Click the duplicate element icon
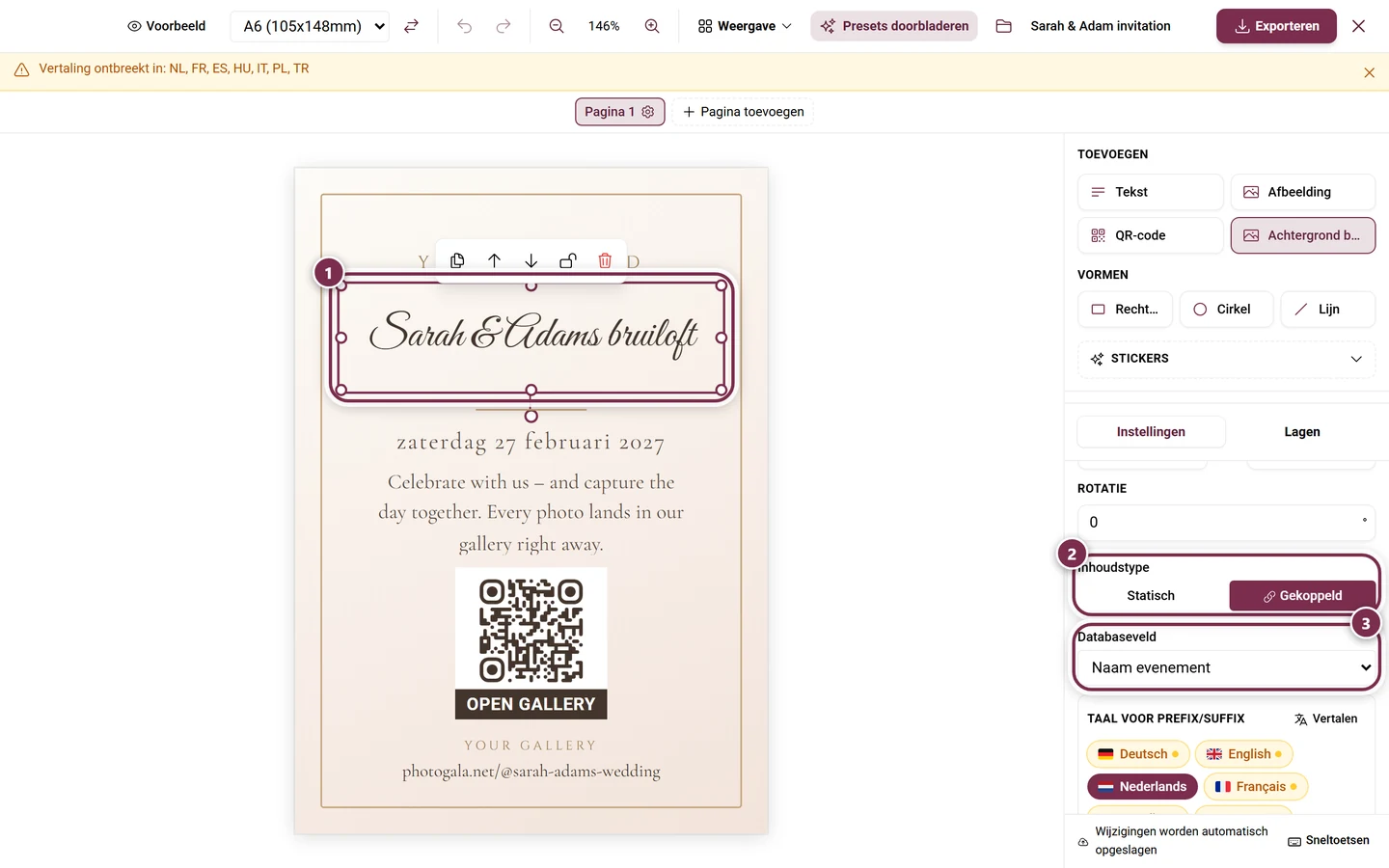 (457, 260)
